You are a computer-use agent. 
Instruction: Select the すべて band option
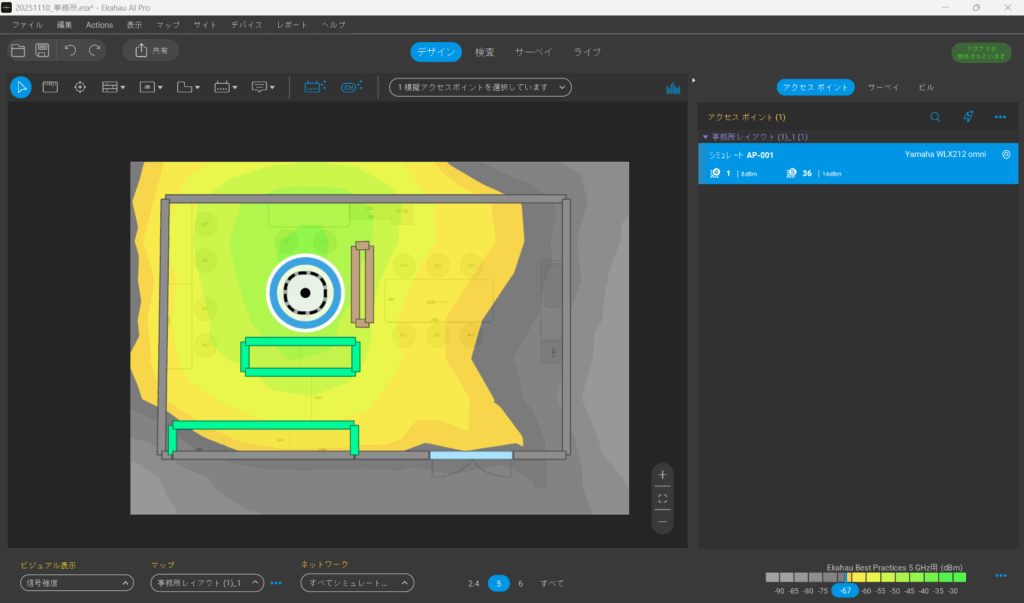click(552, 583)
